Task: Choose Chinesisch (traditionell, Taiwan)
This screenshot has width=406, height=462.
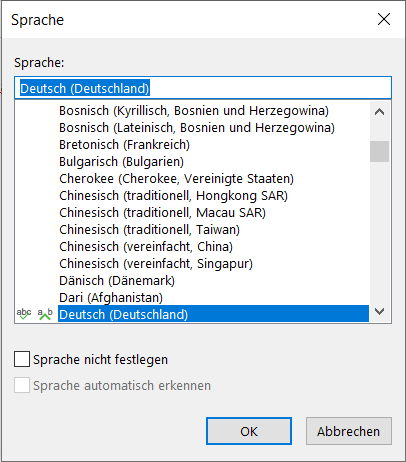Action: pyautogui.click(x=149, y=230)
